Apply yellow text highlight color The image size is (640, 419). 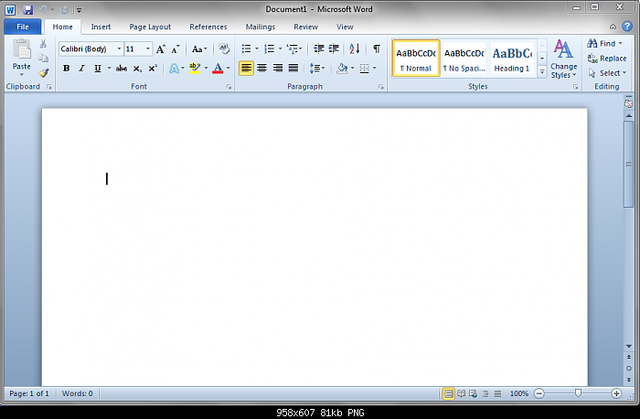195,68
